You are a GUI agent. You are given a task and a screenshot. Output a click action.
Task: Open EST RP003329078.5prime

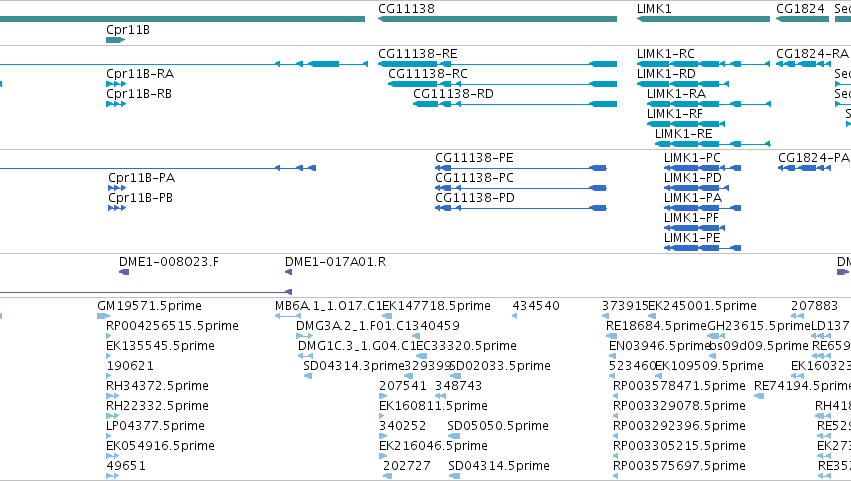click(x=679, y=407)
